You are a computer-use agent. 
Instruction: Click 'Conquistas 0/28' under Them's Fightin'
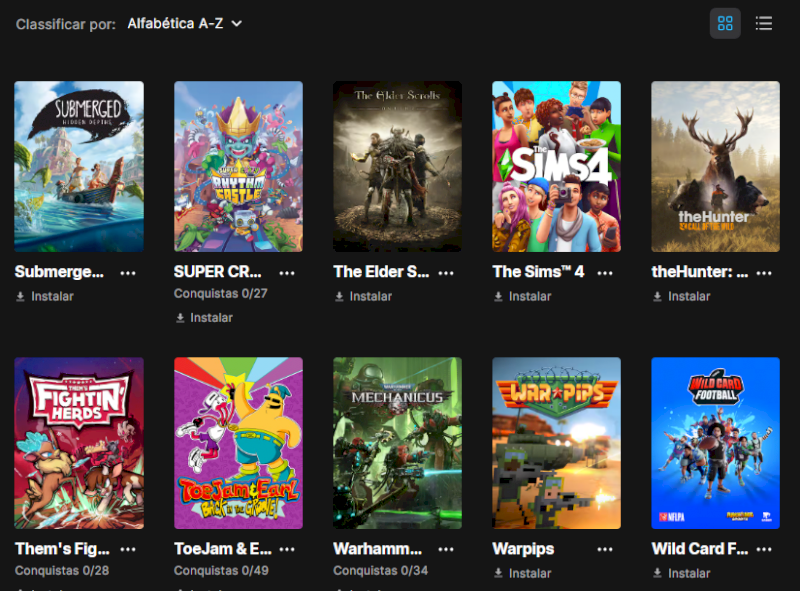click(62, 571)
